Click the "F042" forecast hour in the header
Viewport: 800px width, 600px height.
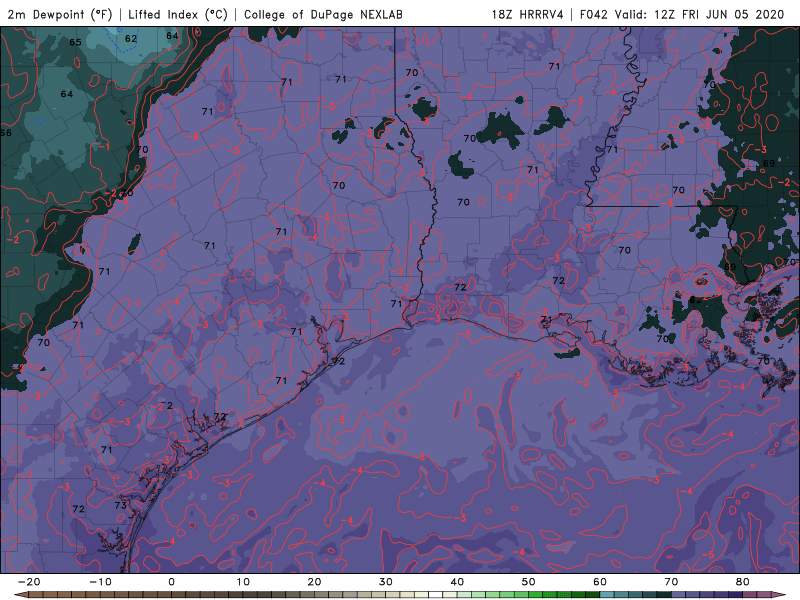coord(594,14)
